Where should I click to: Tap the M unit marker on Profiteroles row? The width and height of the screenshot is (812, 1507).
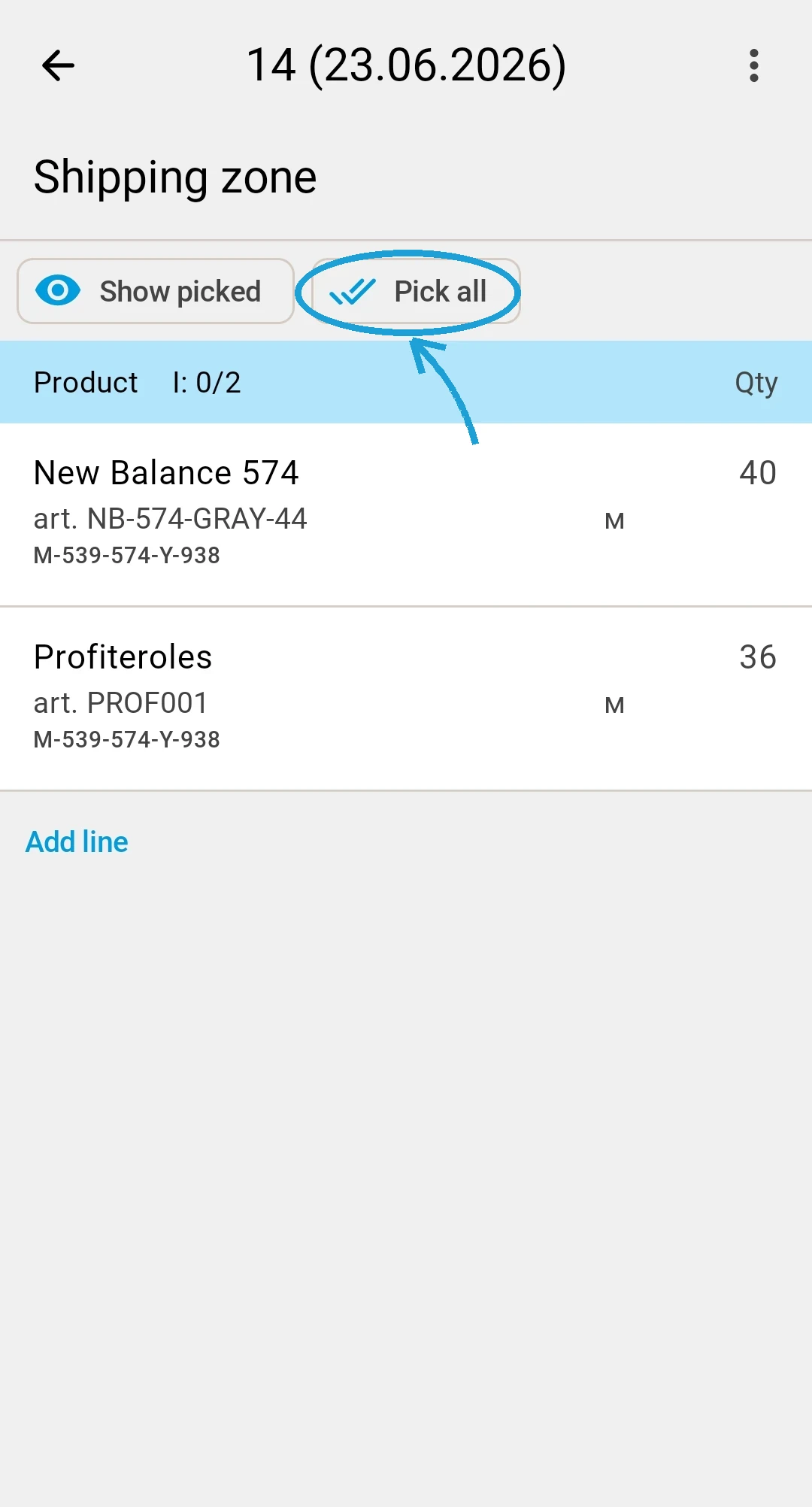614,705
